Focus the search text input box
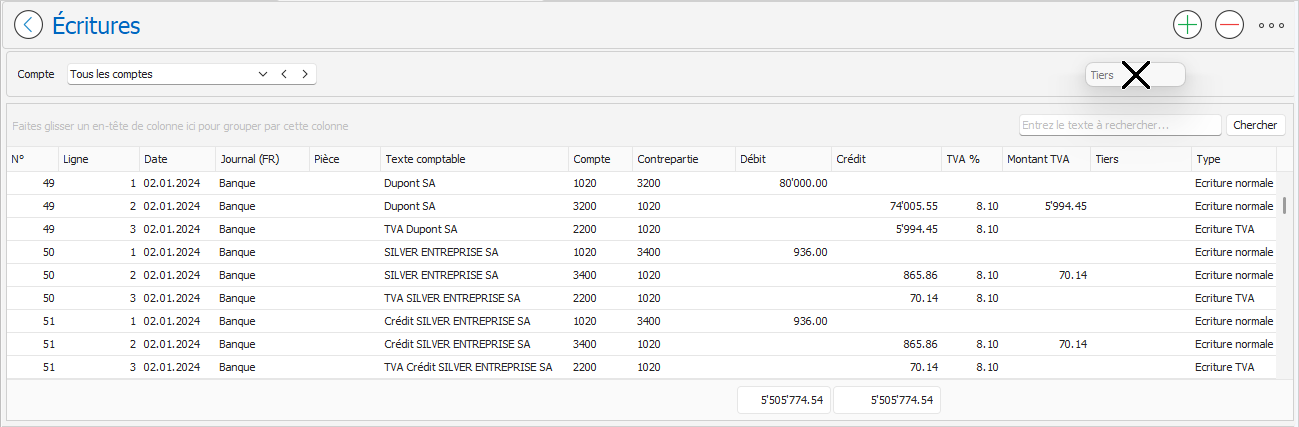This screenshot has width=1299, height=427. [1120, 125]
